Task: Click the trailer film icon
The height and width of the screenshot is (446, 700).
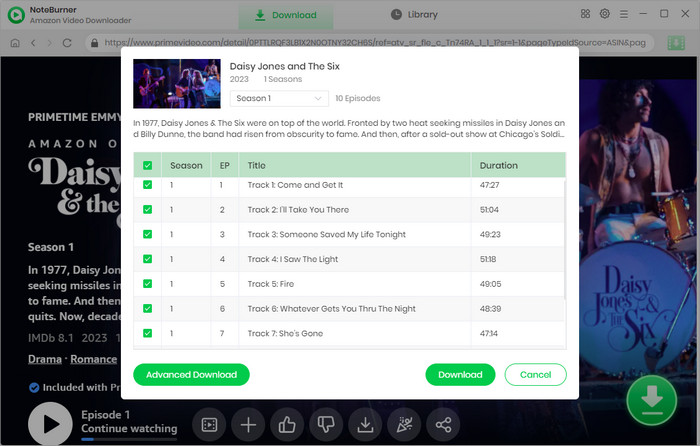Action: [x=209, y=425]
